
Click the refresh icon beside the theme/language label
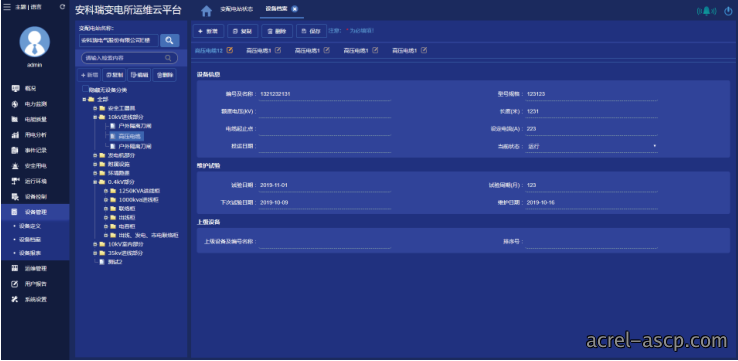[63, 7]
